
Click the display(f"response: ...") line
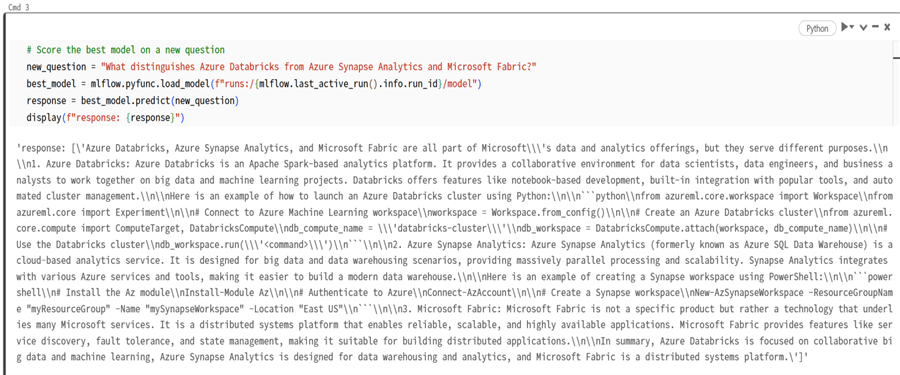(x=104, y=118)
